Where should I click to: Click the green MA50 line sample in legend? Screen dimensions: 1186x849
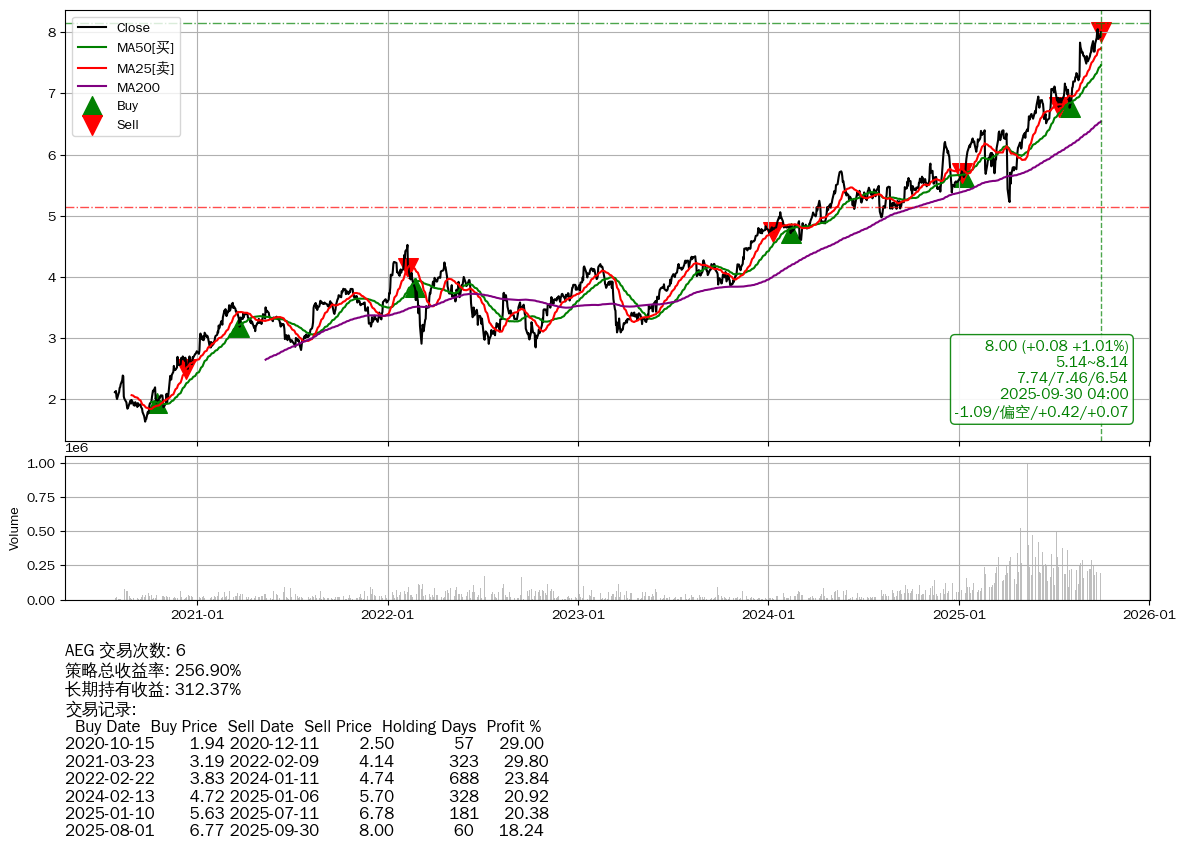click(x=92, y=48)
